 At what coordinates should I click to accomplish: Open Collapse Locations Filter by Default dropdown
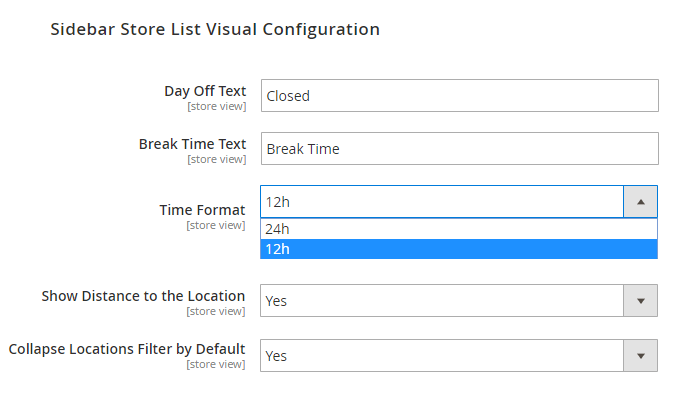point(441,355)
